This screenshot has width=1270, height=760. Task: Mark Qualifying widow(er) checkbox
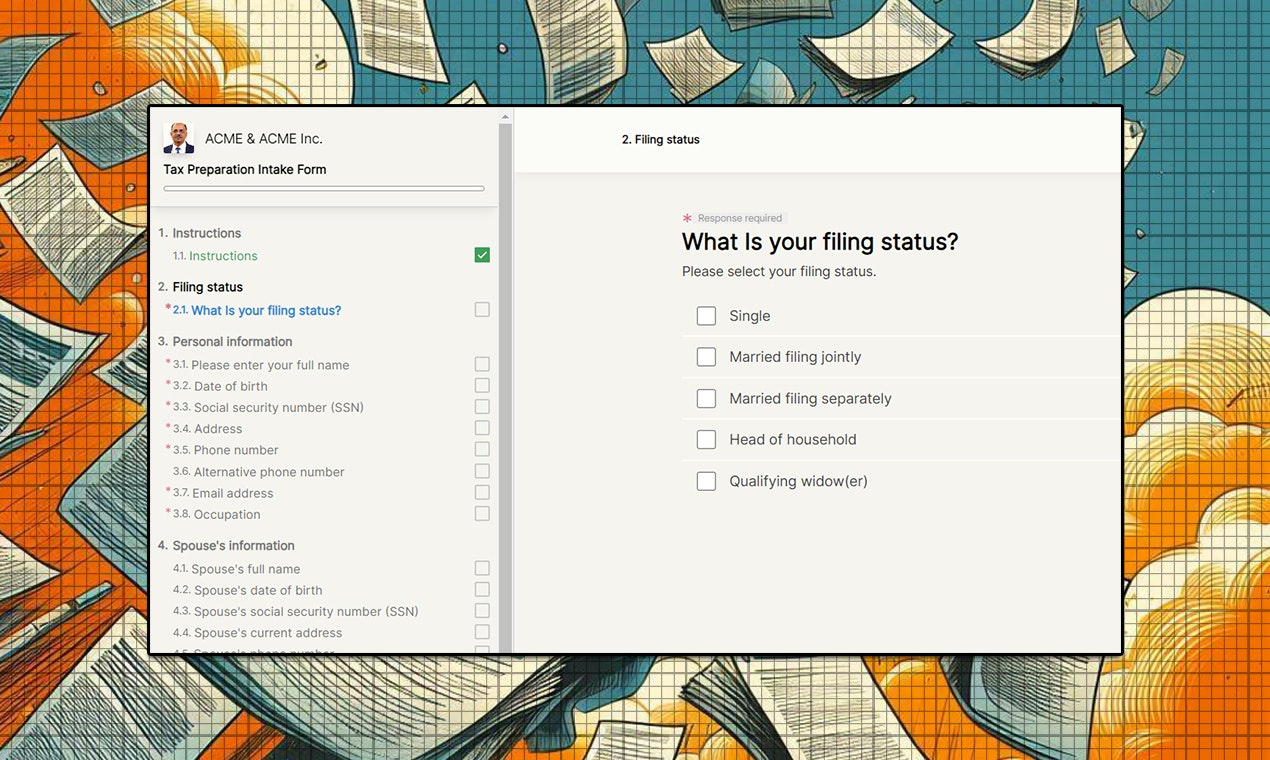tap(706, 481)
